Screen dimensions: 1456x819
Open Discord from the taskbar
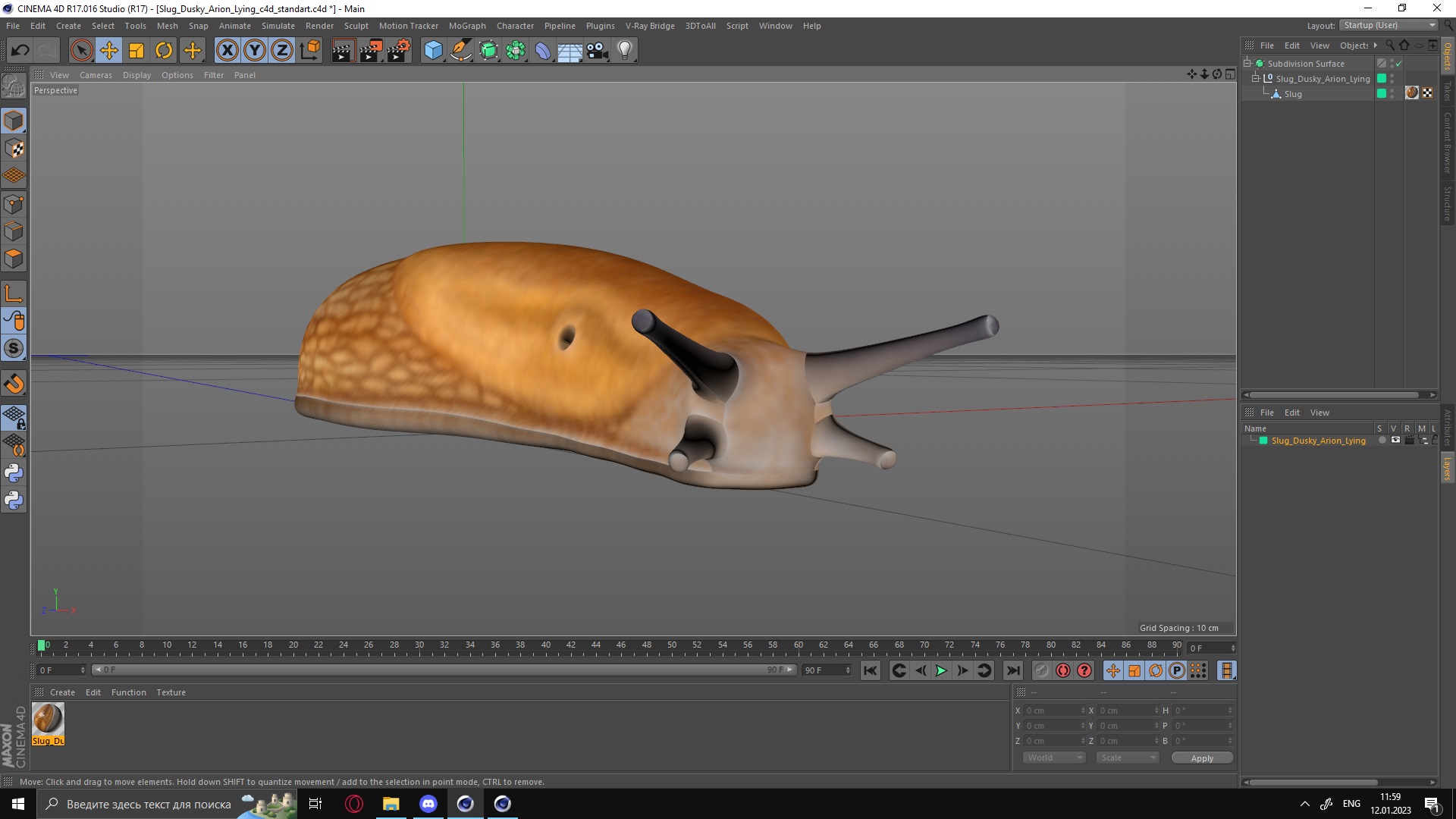coord(428,804)
